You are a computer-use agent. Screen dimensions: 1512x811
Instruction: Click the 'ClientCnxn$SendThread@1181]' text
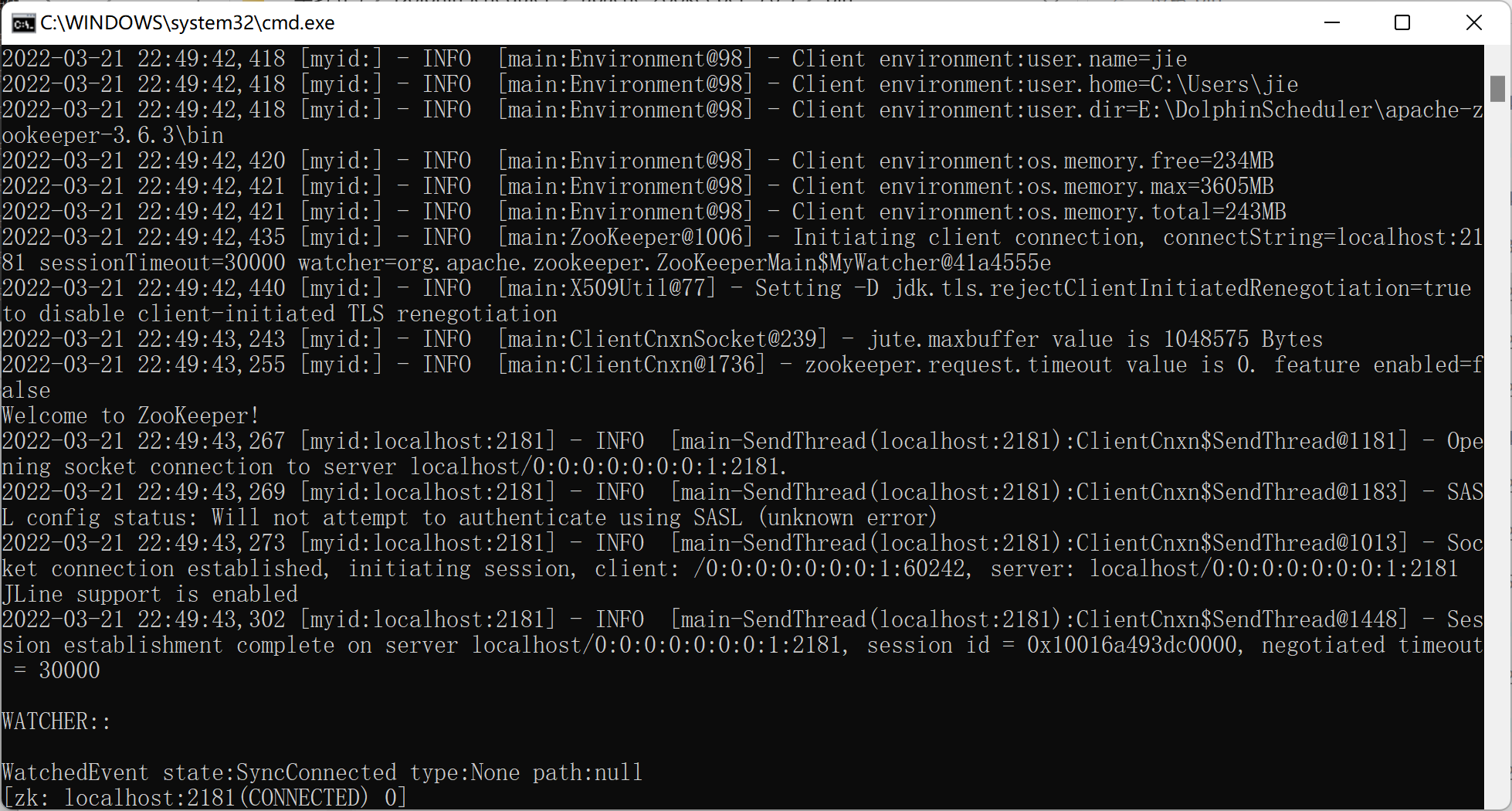pos(1242,441)
